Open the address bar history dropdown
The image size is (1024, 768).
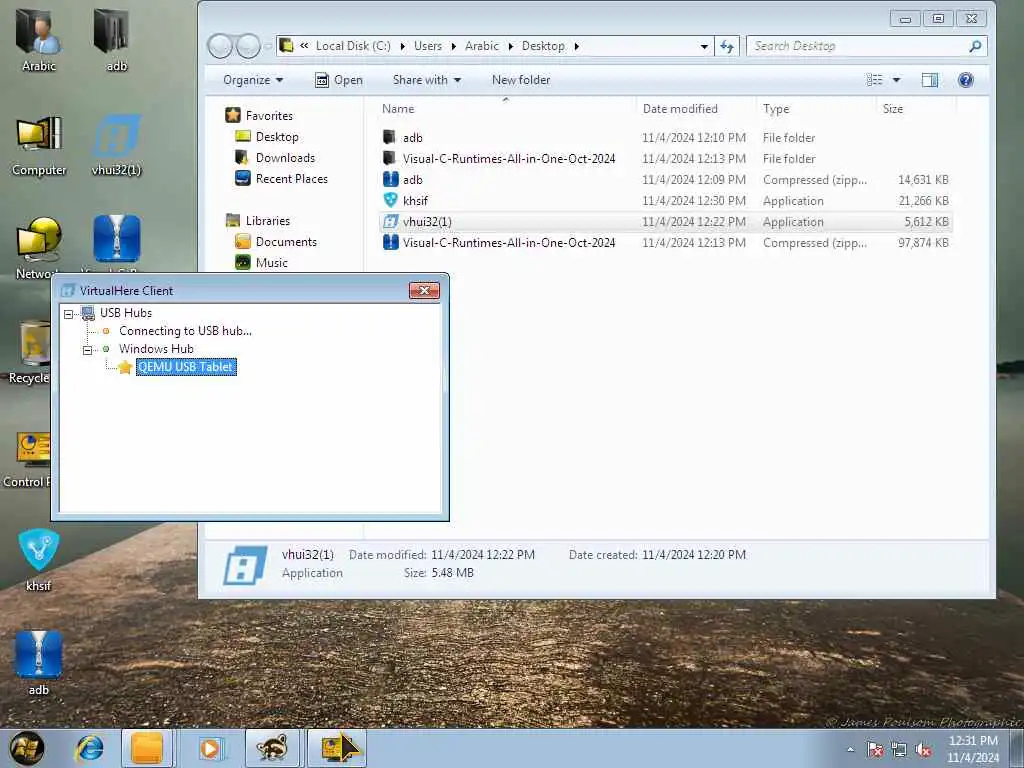(704, 46)
